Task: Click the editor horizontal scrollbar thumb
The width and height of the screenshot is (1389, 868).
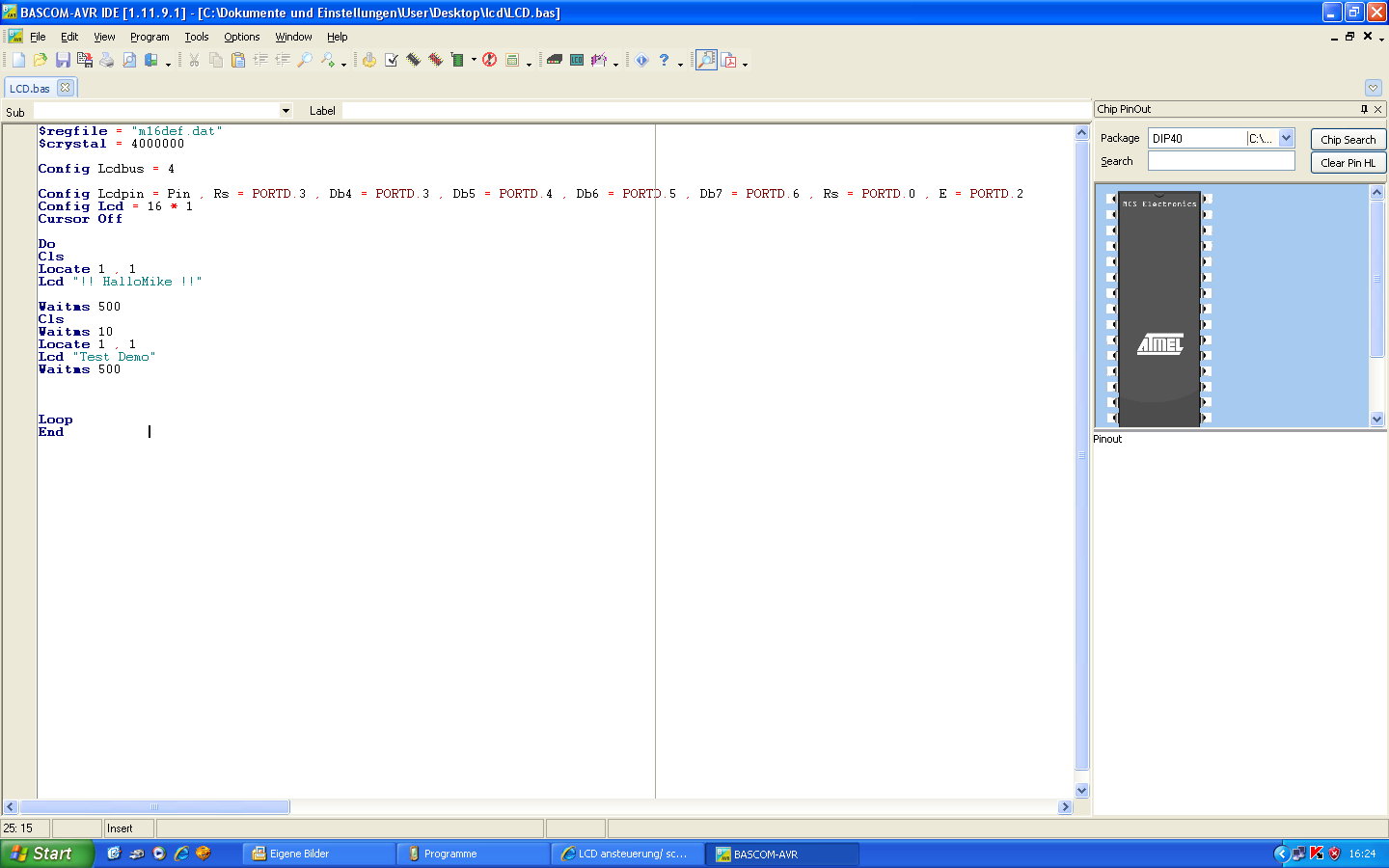Action: coord(154,806)
